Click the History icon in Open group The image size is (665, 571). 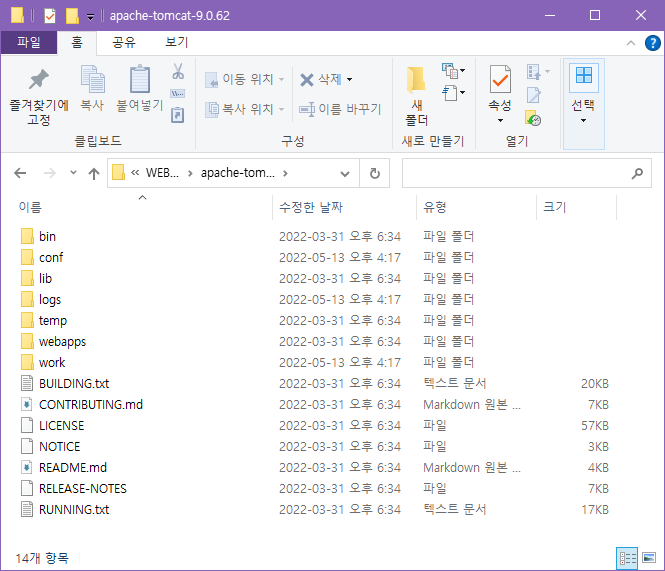(533, 118)
